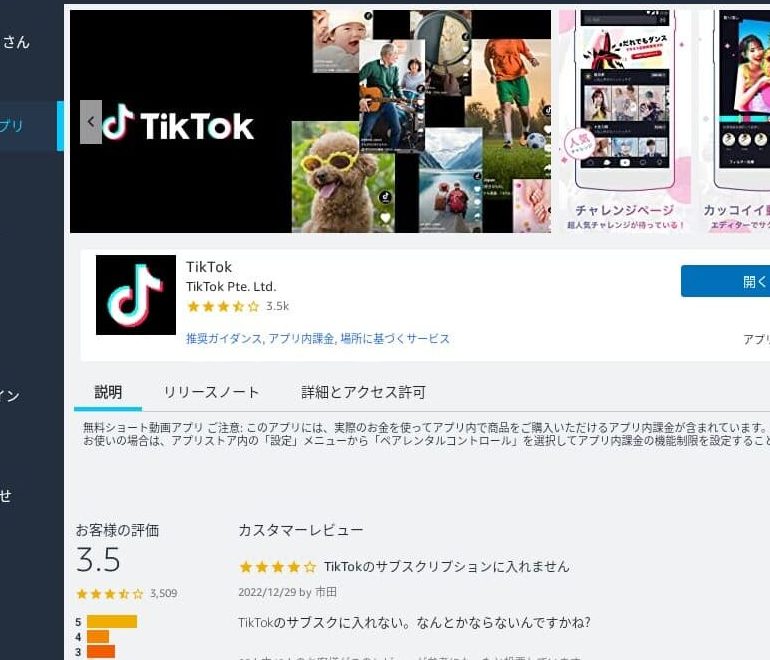770x660 pixels.
Task: Click the review title TikTokのサブスクリプションに入れません
Action: 446,567
